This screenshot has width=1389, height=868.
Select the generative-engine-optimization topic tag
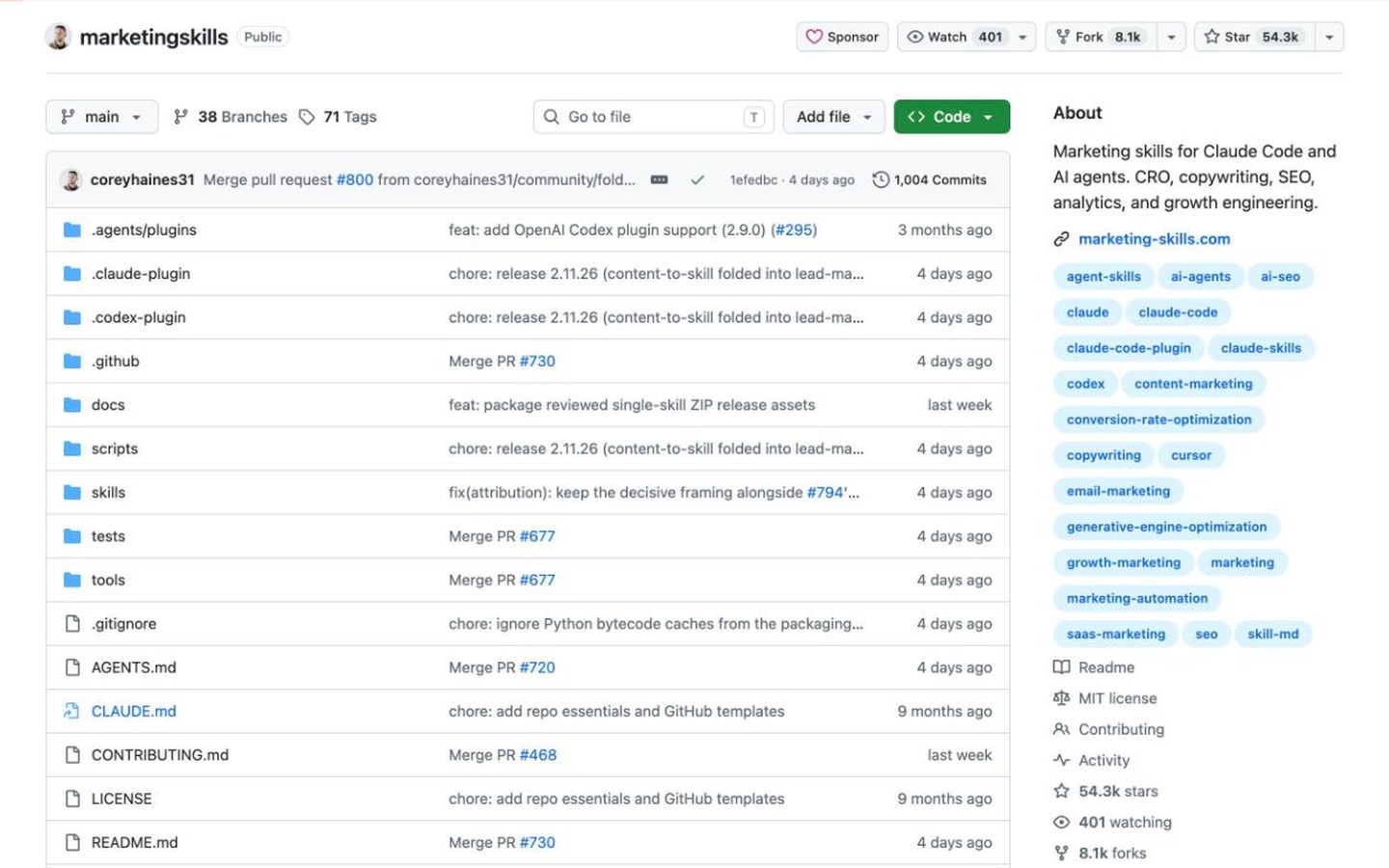pyautogui.click(x=1166, y=527)
